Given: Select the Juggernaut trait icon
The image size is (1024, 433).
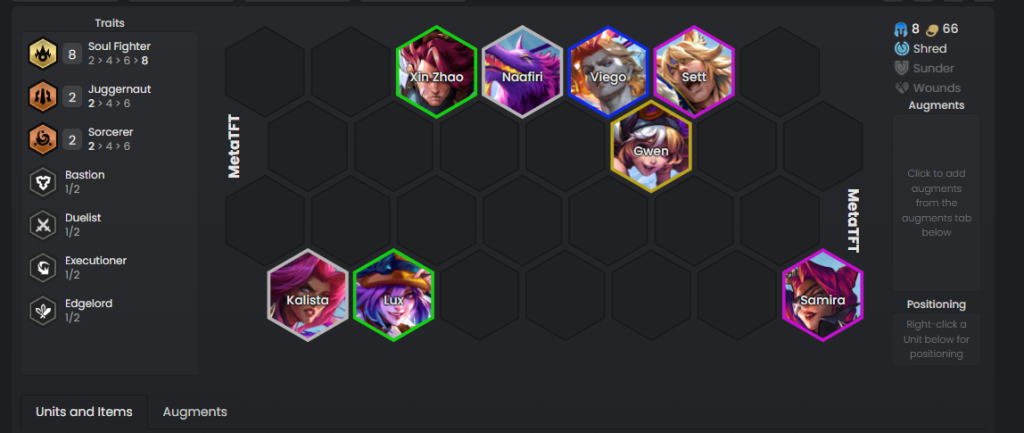Looking at the screenshot, I should [43, 97].
